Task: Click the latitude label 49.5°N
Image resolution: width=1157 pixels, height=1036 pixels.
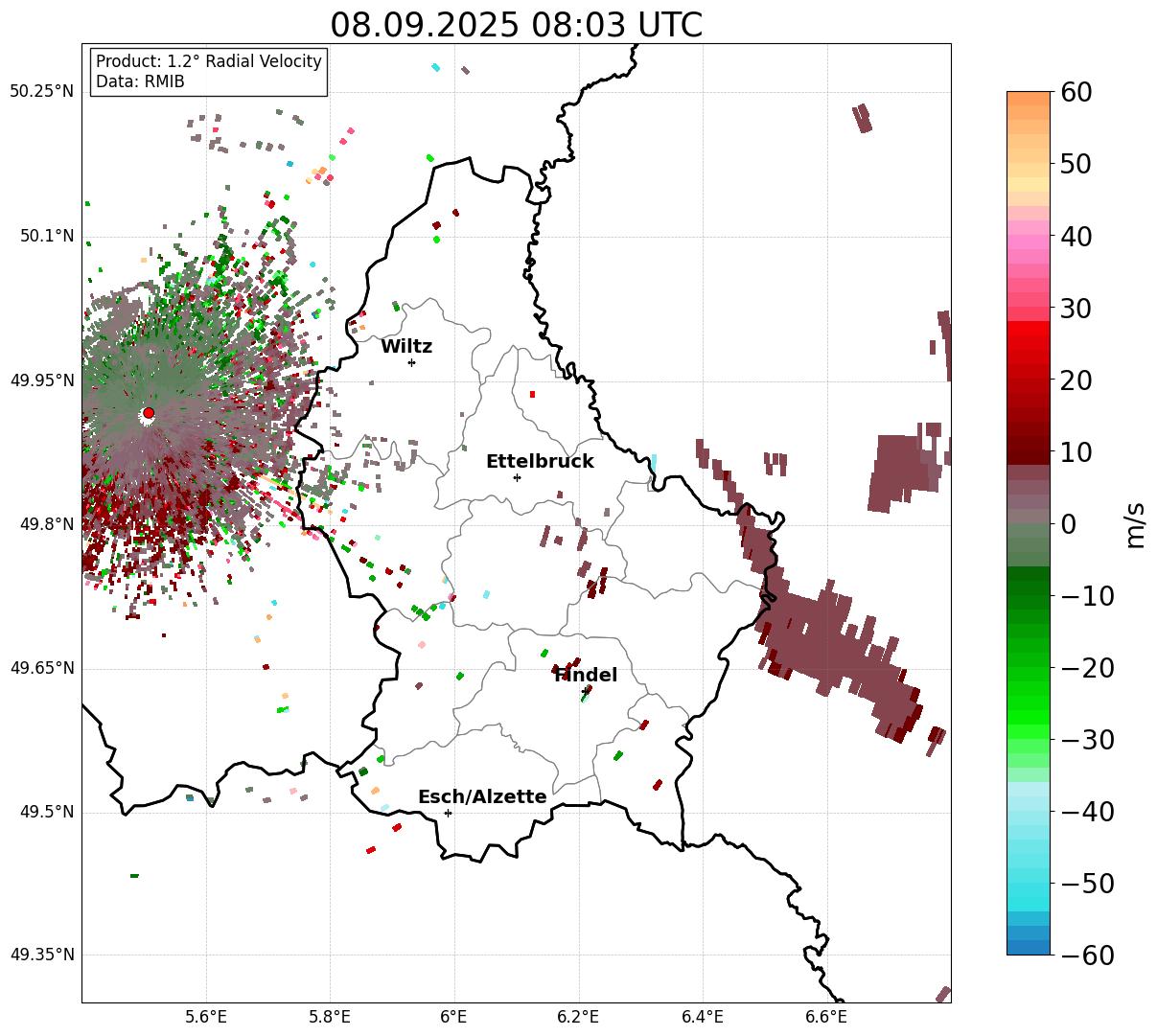Action: tap(46, 812)
